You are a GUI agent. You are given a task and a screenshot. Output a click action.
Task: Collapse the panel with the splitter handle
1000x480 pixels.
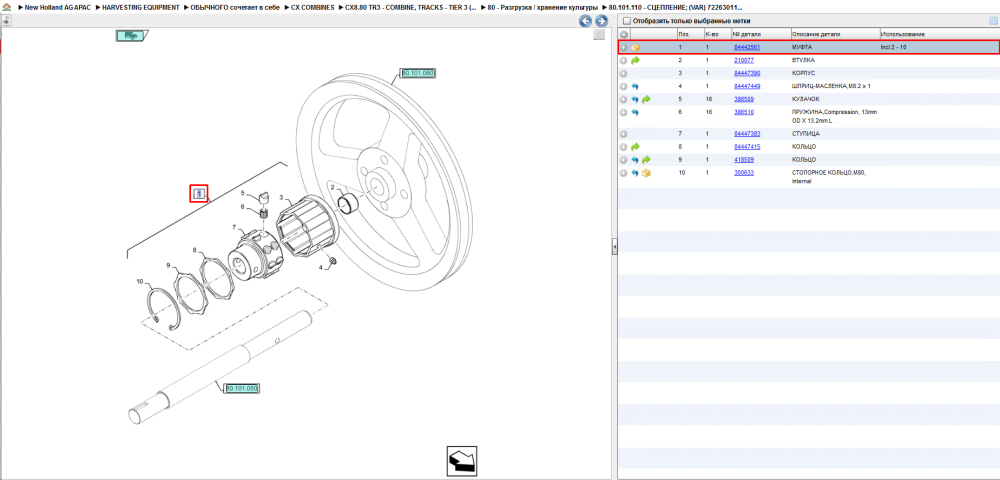pyautogui.click(x=614, y=245)
